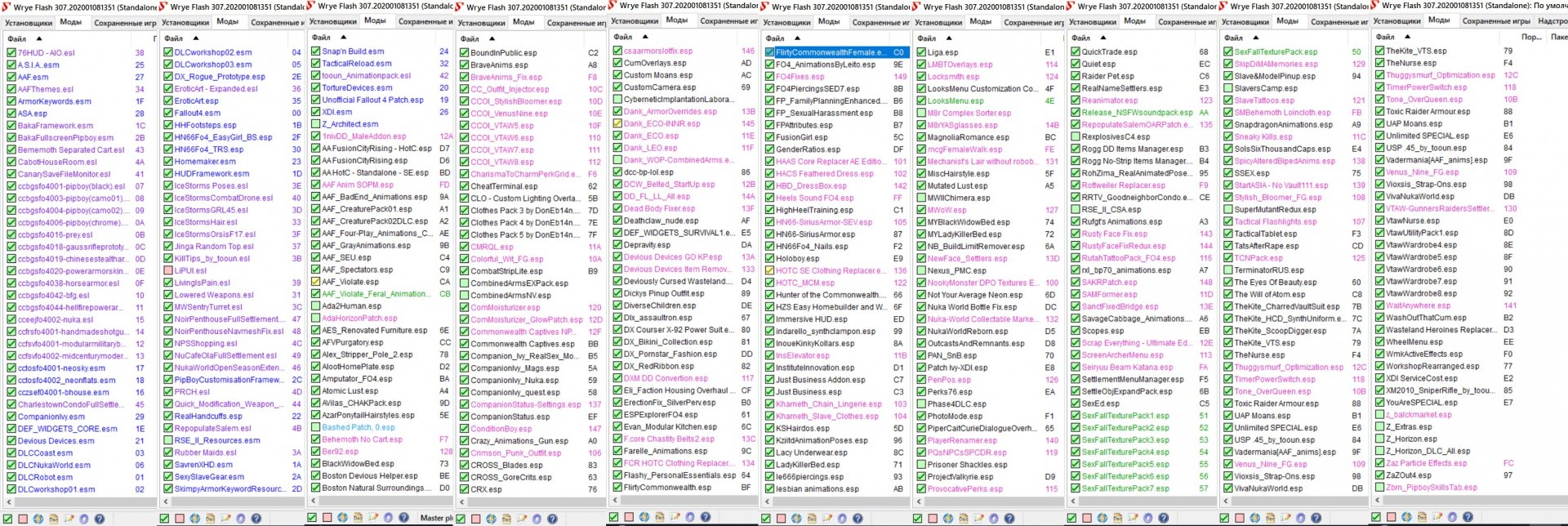The width and height of the screenshot is (1568, 526).
Task: Click red square icon below lesbian animations.esp
Action: pos(782,519)
